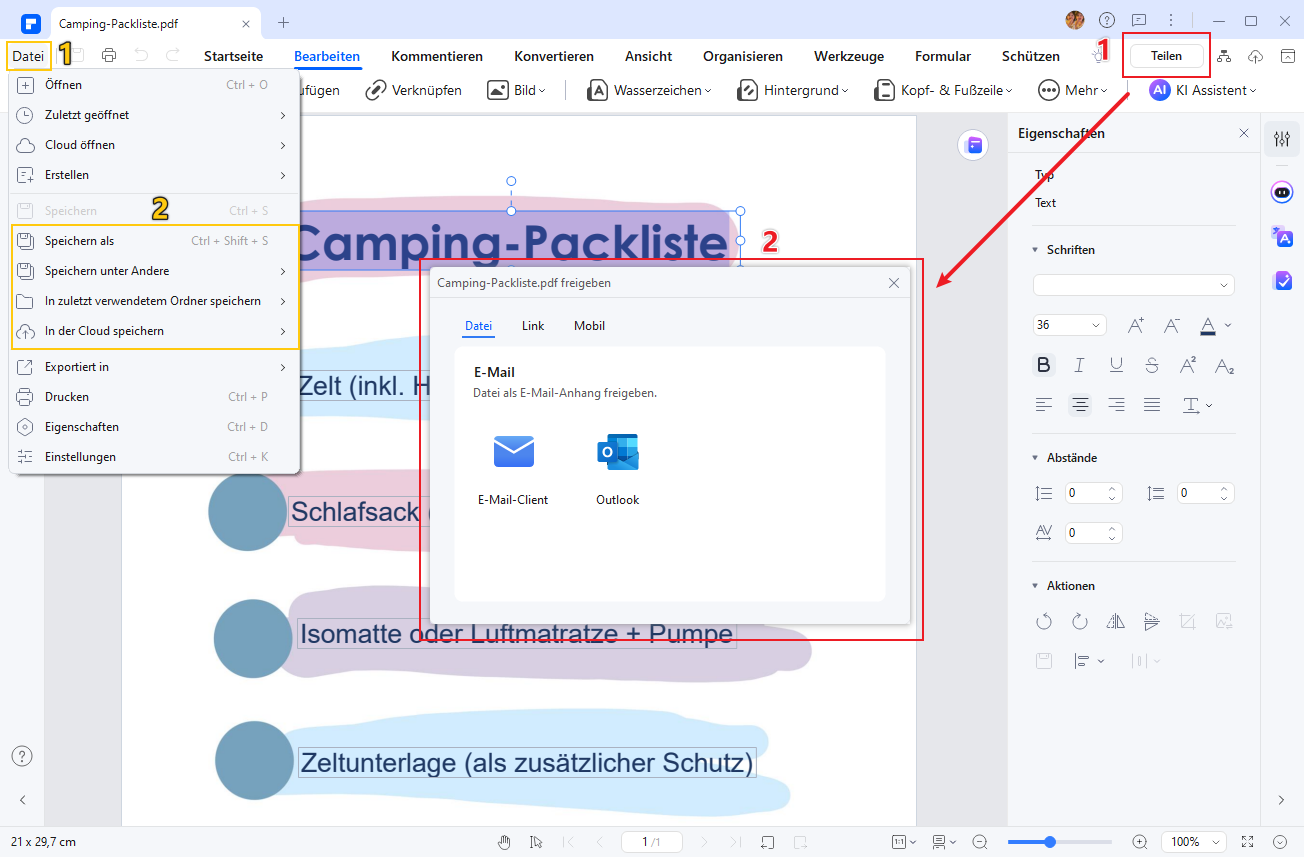
Task: Toggle underline formatting in Schriften panel
Action: click(x=1116, y=365)
